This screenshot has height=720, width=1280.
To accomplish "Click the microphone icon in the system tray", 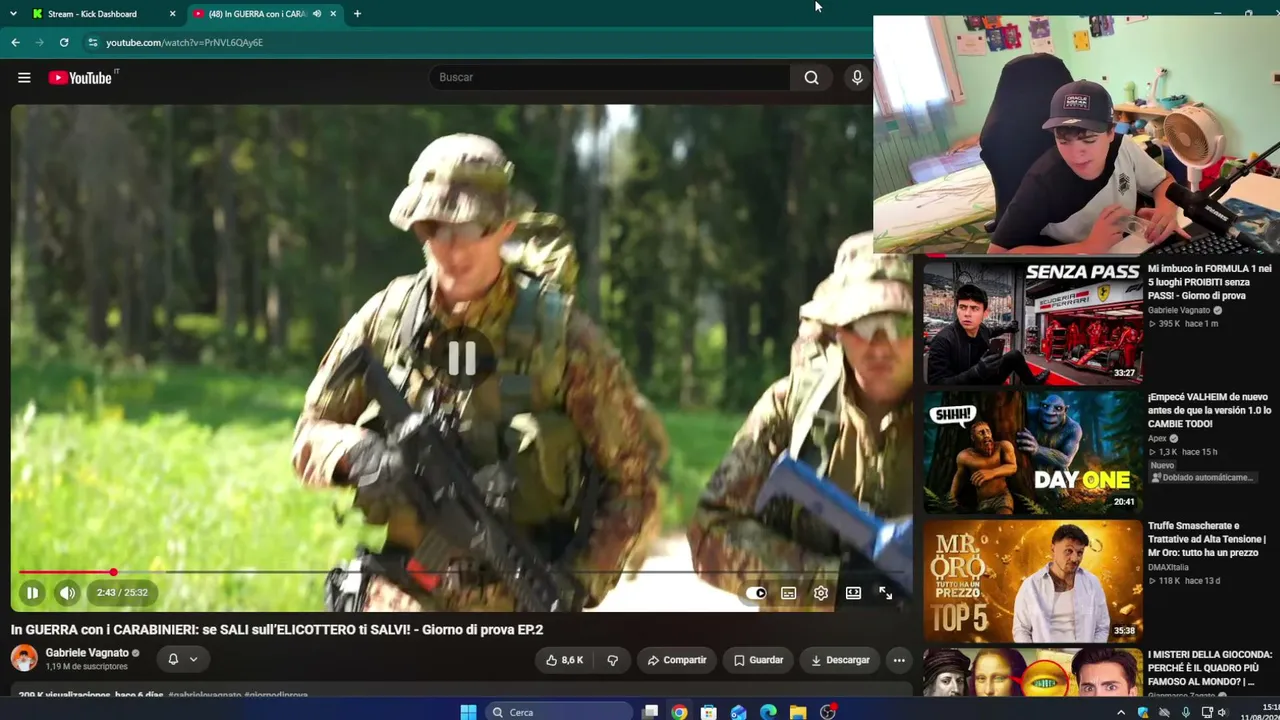I will 1186,713.
